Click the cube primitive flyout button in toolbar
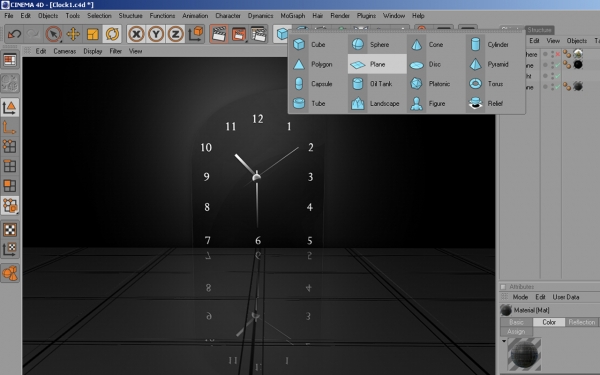600x375 pixels. click(282, 34)
